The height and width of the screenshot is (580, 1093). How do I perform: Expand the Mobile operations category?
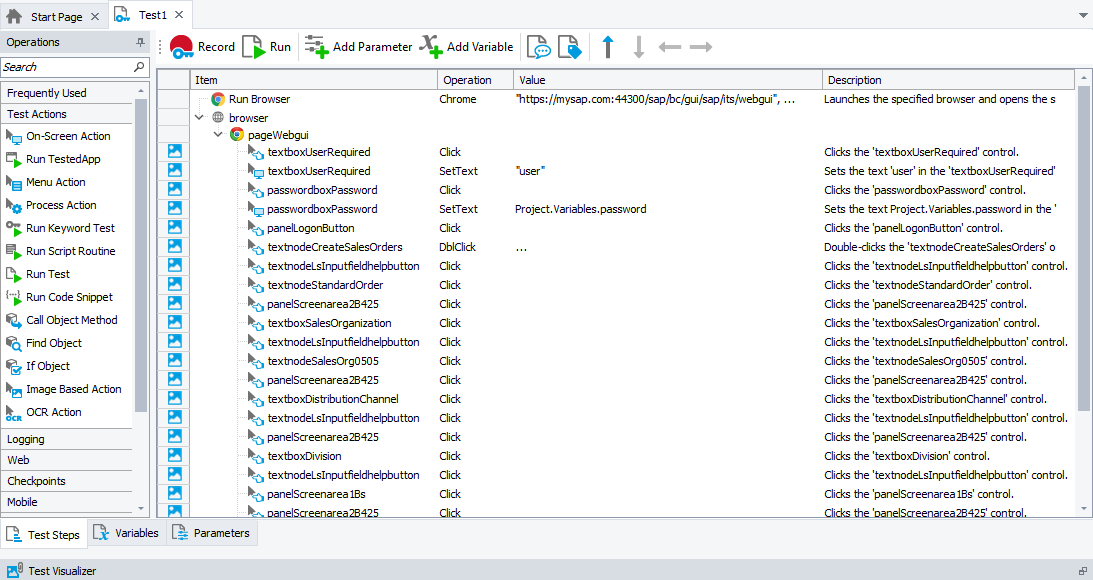click(30, 502)
